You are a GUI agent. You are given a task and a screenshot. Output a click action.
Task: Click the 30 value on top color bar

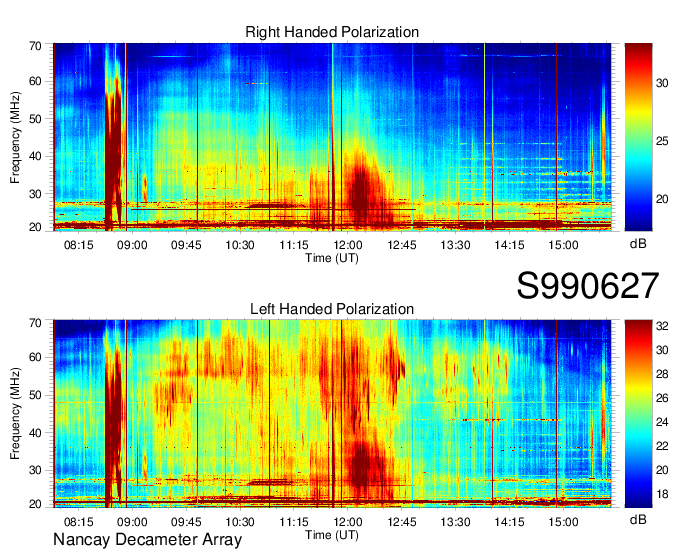[x=662, y=83]
